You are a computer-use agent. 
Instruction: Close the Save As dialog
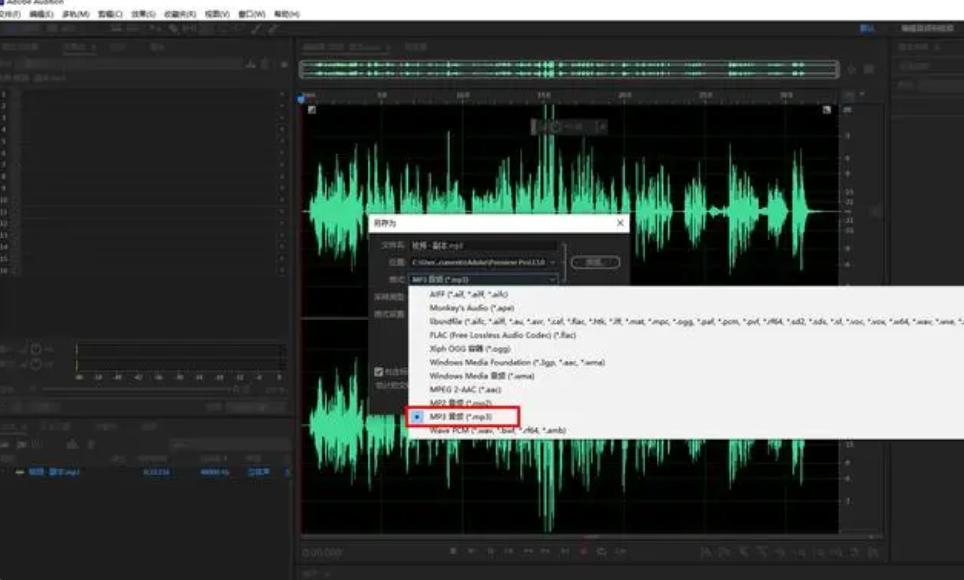pyautogui.click(x=620, y=223)
